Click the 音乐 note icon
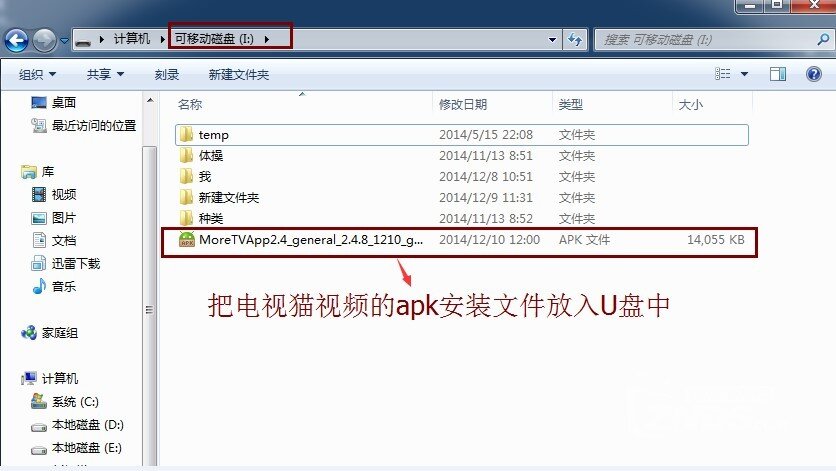Screen dimensions: 836x471 [39, 286]
